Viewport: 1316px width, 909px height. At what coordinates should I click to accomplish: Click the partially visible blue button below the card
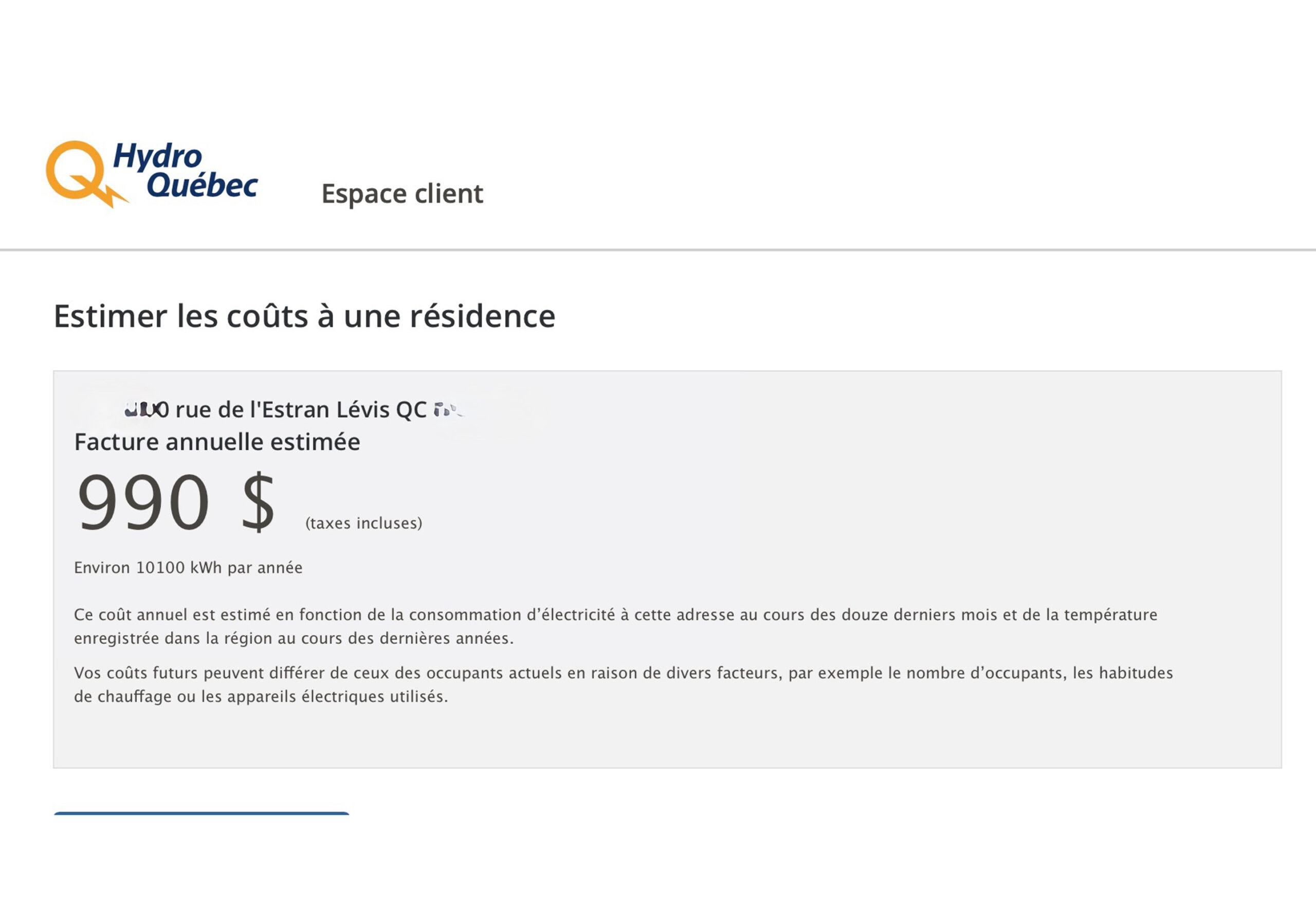(x=202, y=813)
